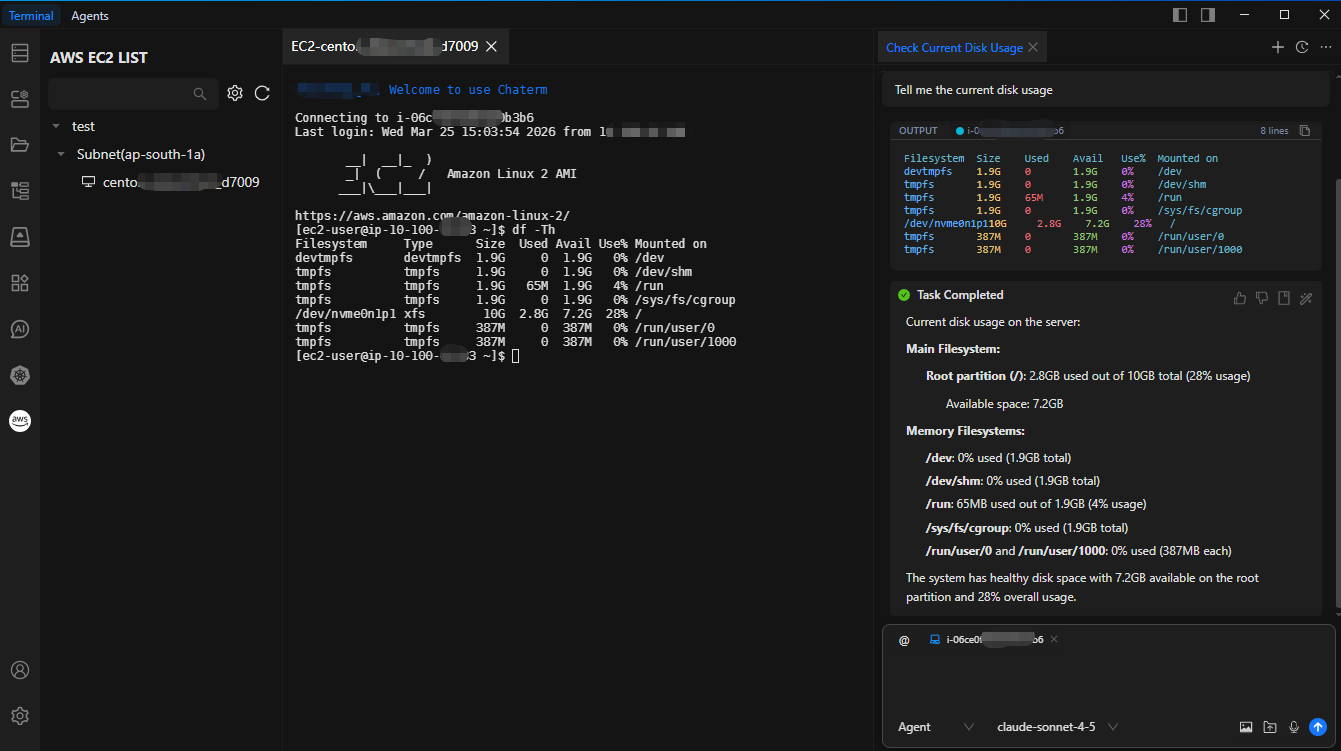Attach an image to the chat

pyautogui.click(x=1246, y=727)
